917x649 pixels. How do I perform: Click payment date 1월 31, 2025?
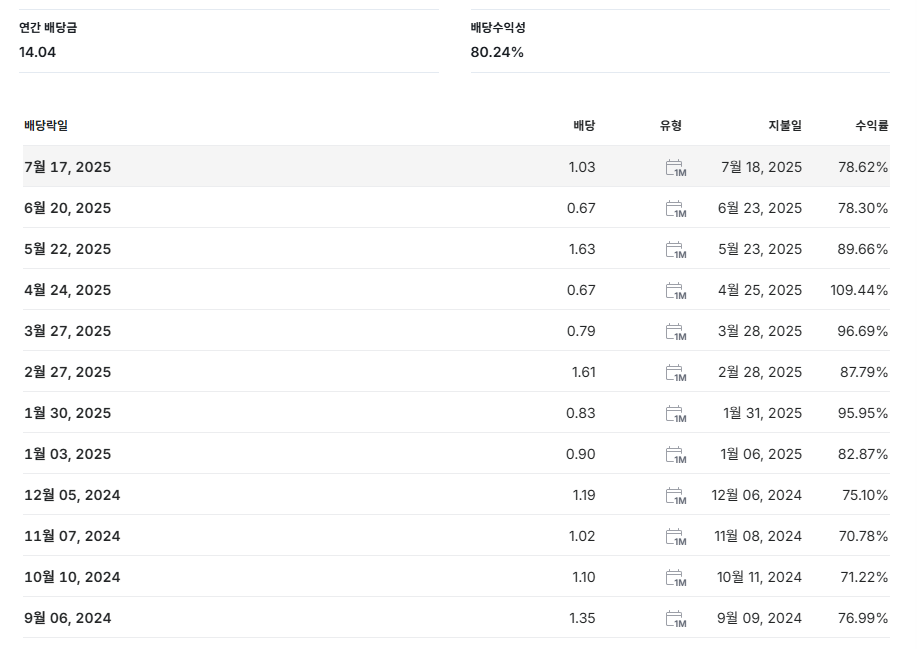click(762, 412)
